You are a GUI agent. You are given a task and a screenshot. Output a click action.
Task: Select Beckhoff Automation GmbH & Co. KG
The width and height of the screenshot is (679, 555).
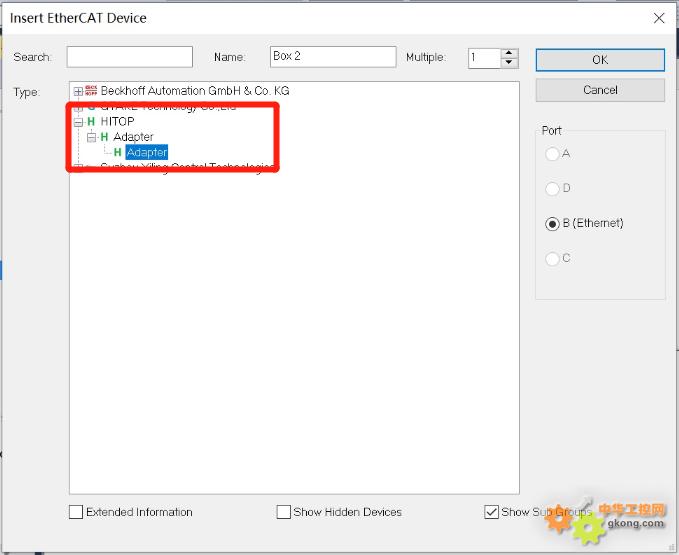tap(195, 91)
